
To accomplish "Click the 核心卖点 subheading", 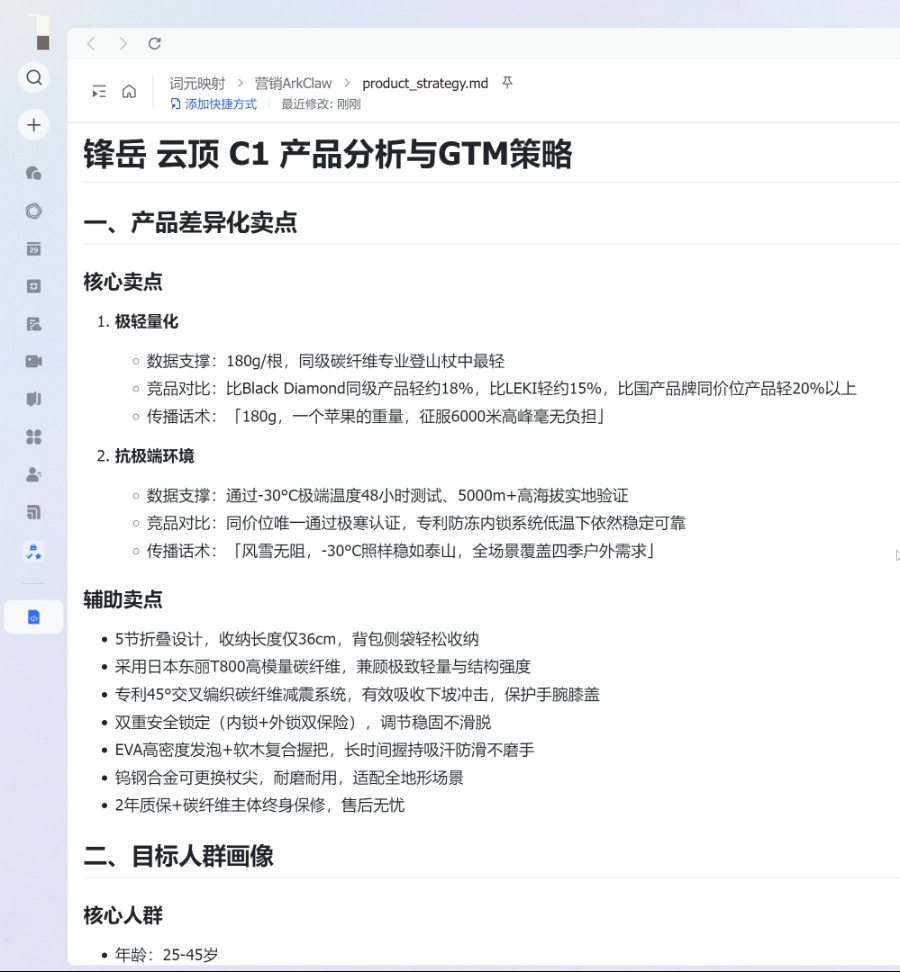I will click(123, 281).
